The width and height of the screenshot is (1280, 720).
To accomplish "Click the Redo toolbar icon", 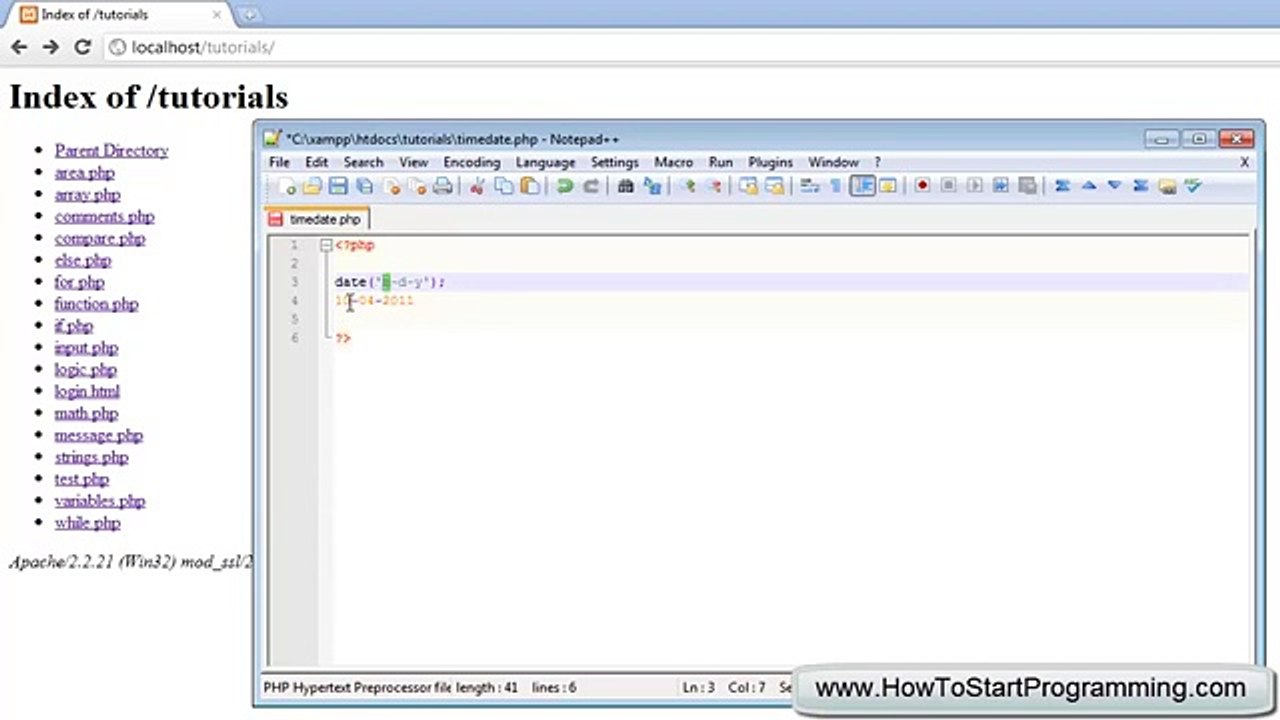I will coord(591,186).
